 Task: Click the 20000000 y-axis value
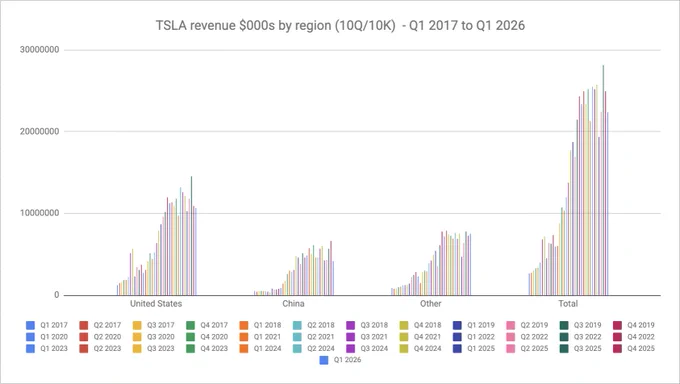(x=39, y=131)
